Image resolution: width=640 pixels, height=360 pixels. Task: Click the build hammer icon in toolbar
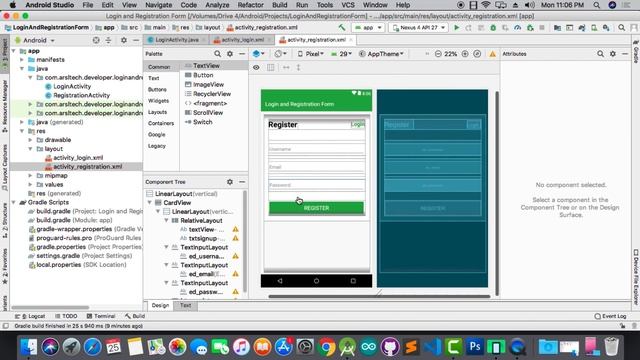pos(342,27)
